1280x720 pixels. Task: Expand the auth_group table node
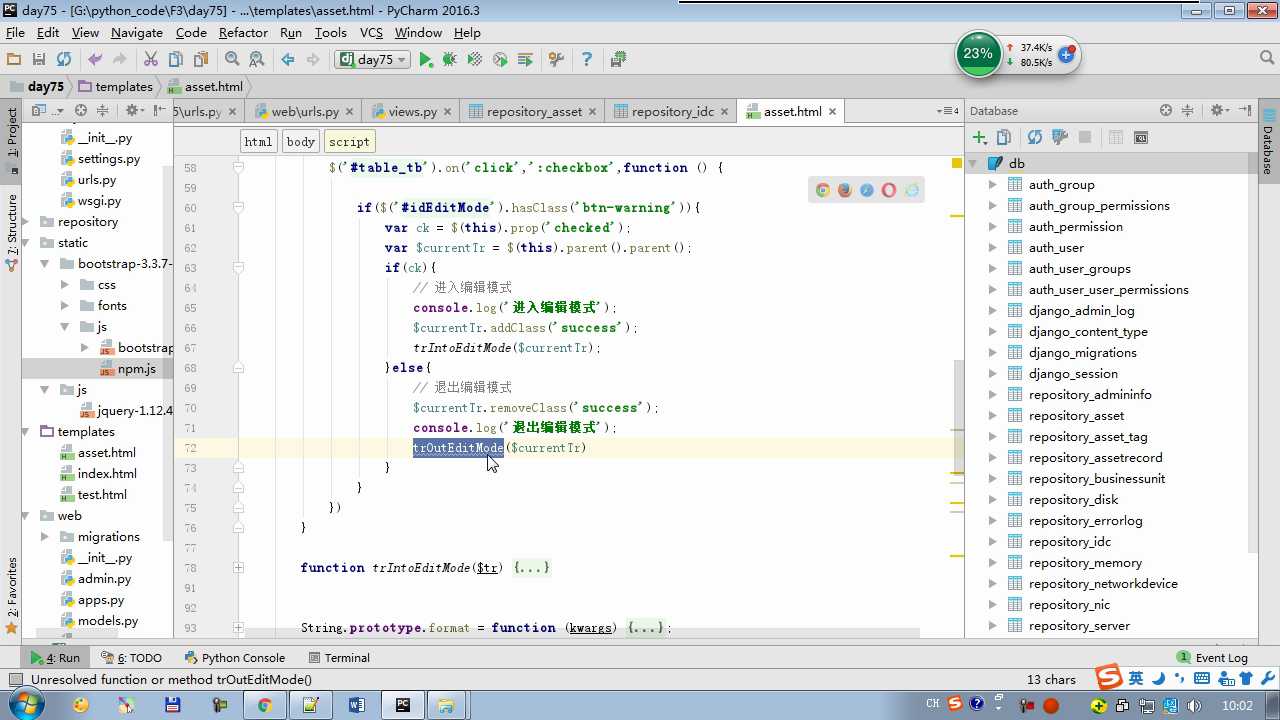point(992,185)
